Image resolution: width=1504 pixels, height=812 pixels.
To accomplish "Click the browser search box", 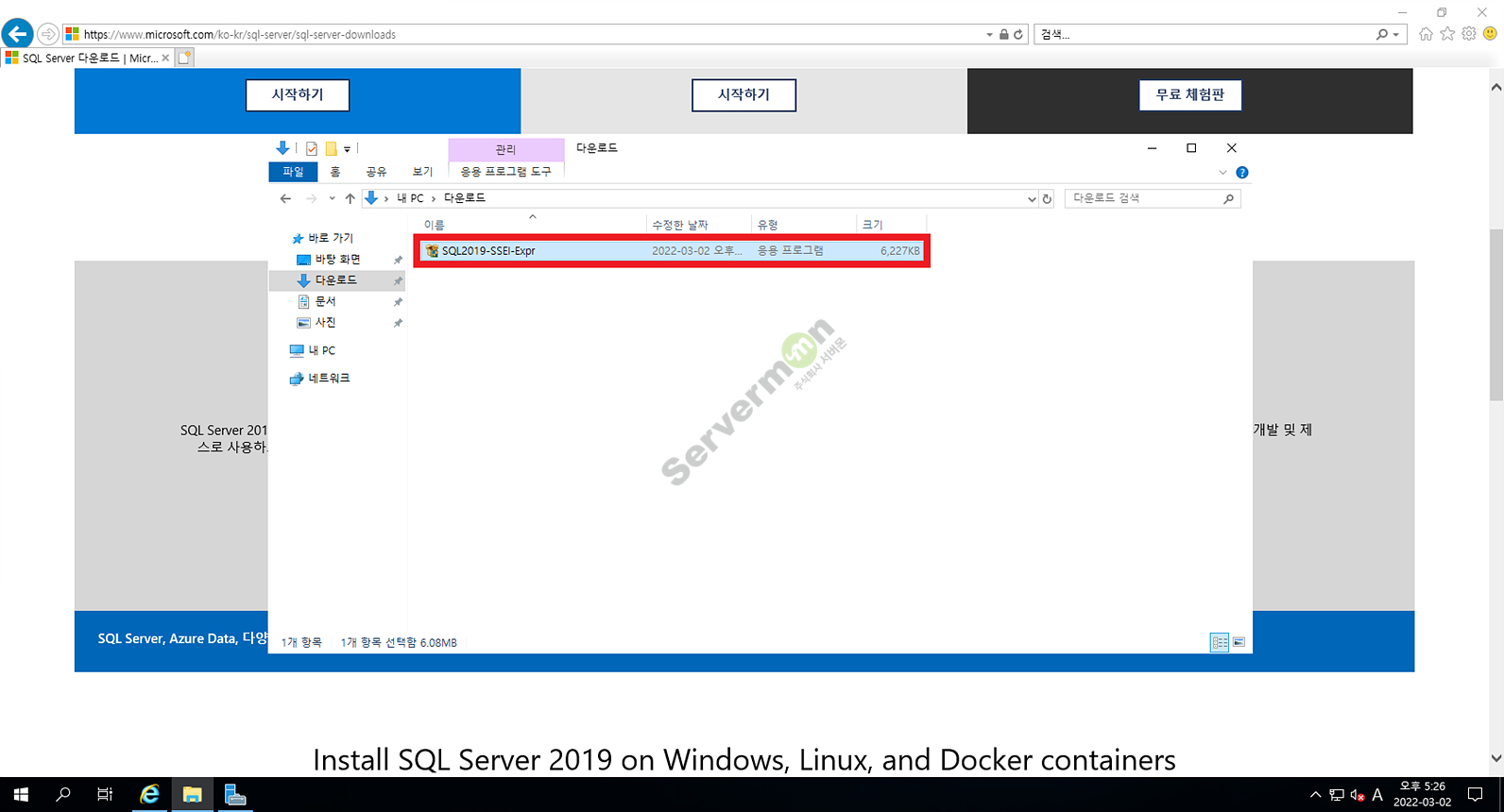I will pos(1205,34).
